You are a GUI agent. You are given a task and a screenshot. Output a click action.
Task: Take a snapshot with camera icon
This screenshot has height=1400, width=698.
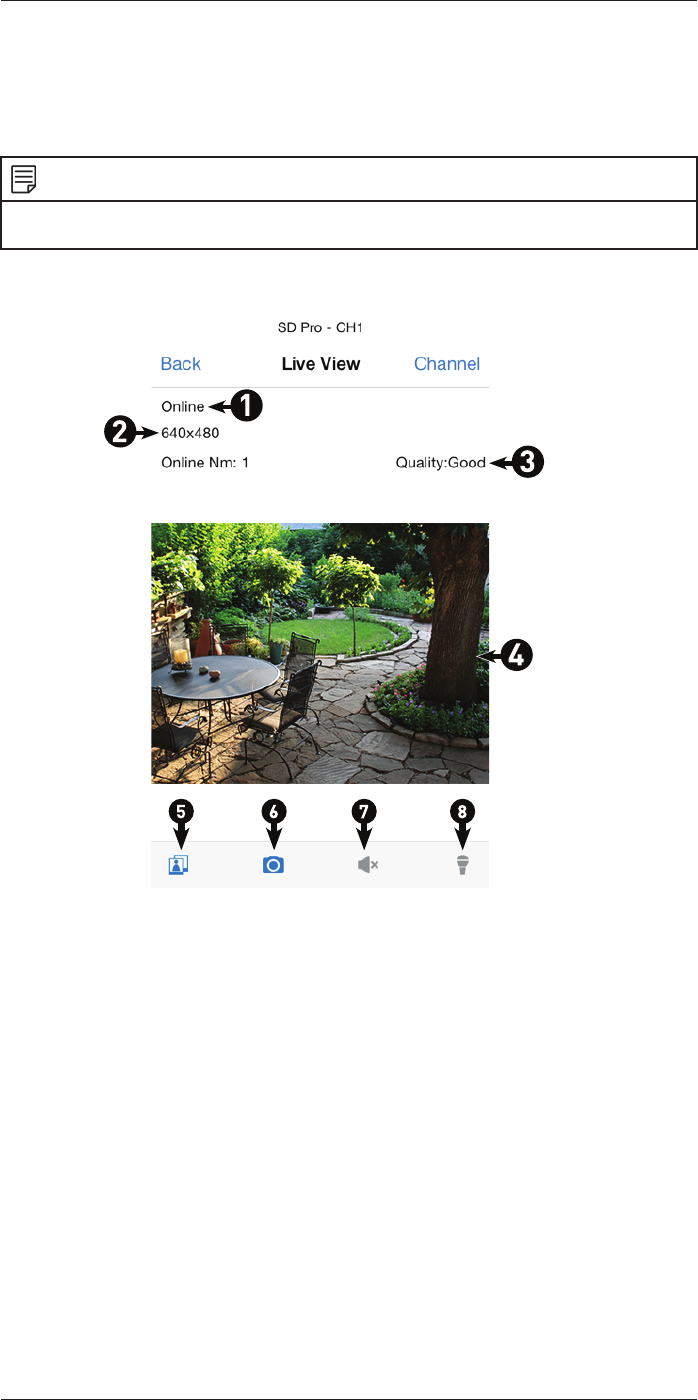pyautogui.click(x=273, y=865)
